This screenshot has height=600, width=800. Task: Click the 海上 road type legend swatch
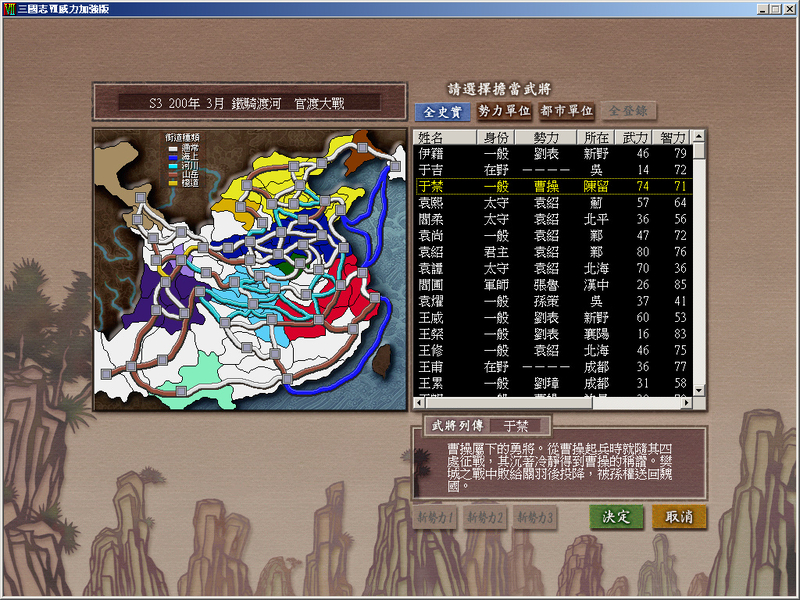coord(173,157)
